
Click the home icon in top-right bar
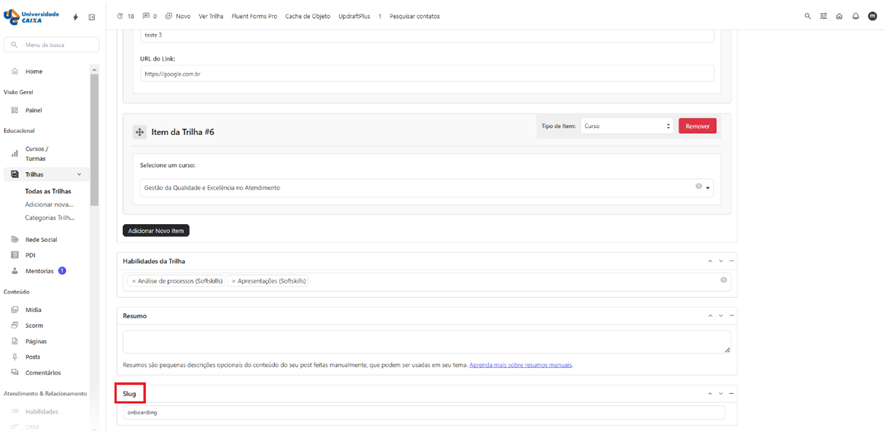coord(839,16)
